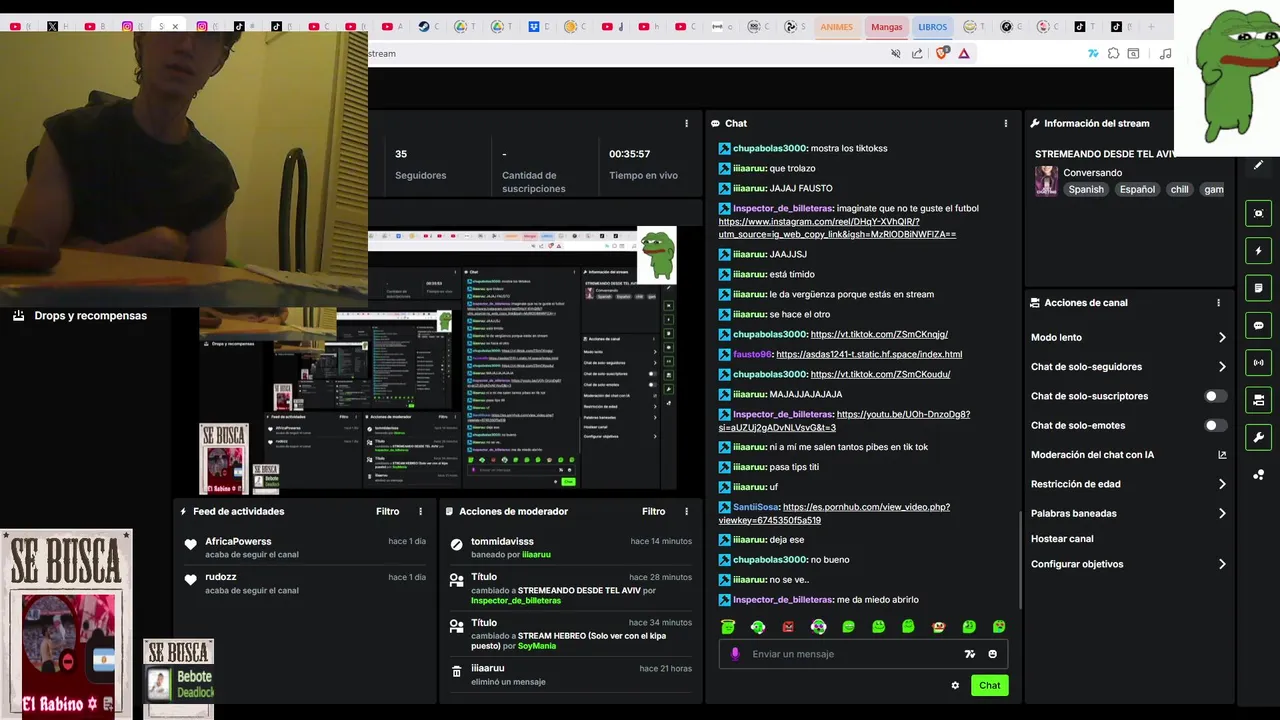Click the translate icon inside the message box
The width and height of the screenshot is (1280, 720).
point(969,654)
